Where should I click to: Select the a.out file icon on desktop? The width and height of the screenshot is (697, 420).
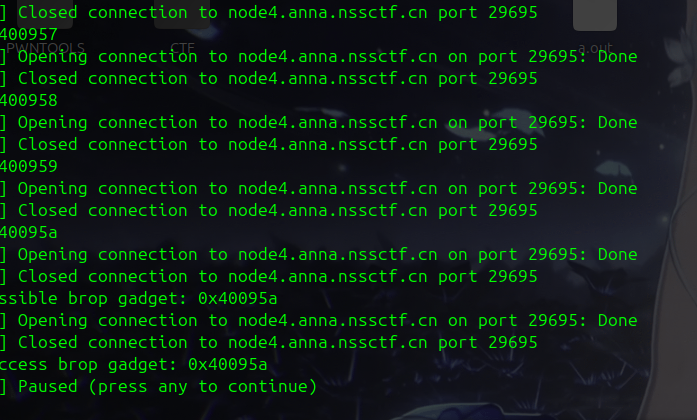[595, 25]
